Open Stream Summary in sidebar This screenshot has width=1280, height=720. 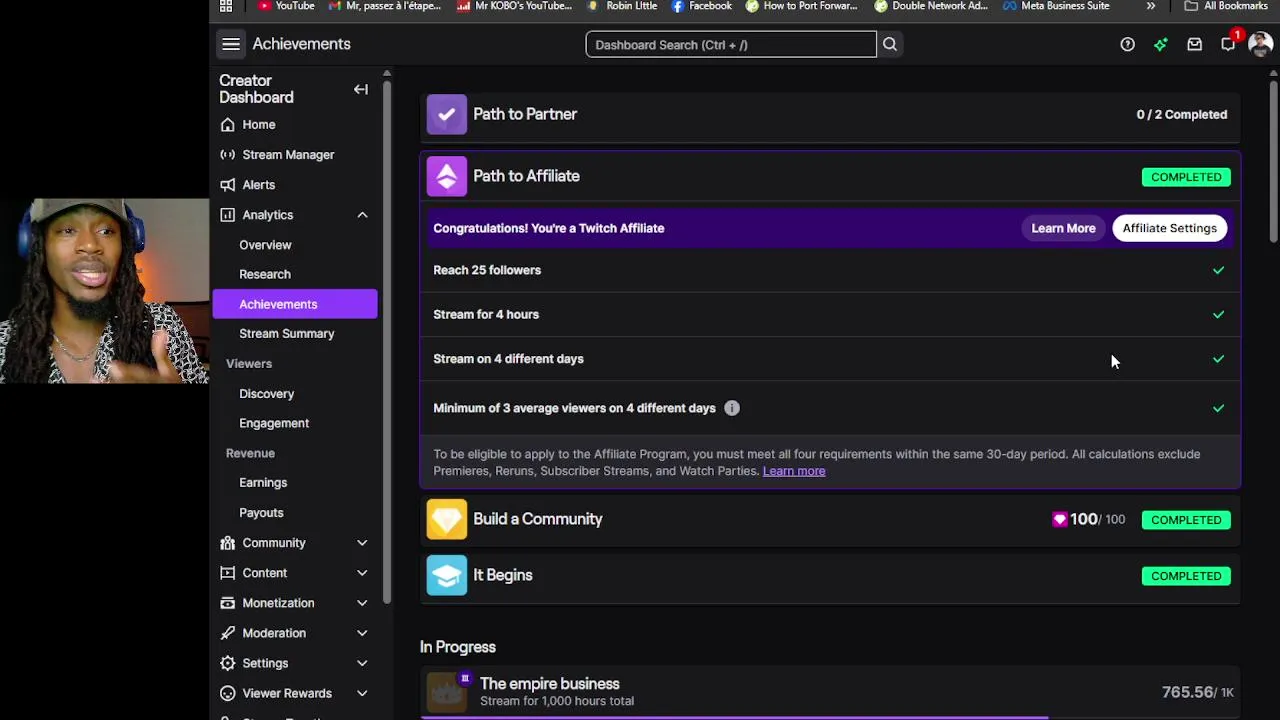[x=286, y=334]
